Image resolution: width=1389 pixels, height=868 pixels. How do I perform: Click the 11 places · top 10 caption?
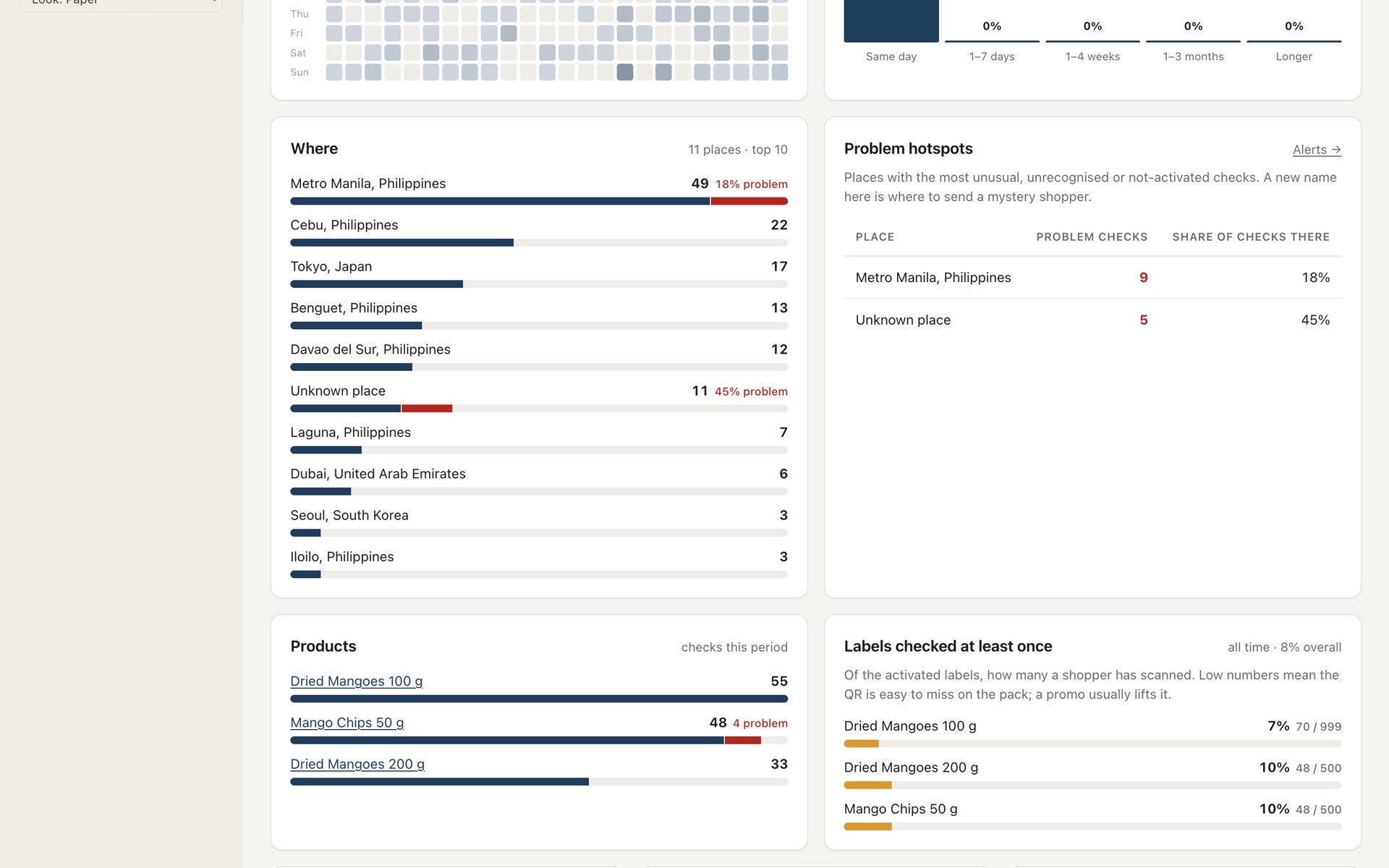[x=738, y=150]
